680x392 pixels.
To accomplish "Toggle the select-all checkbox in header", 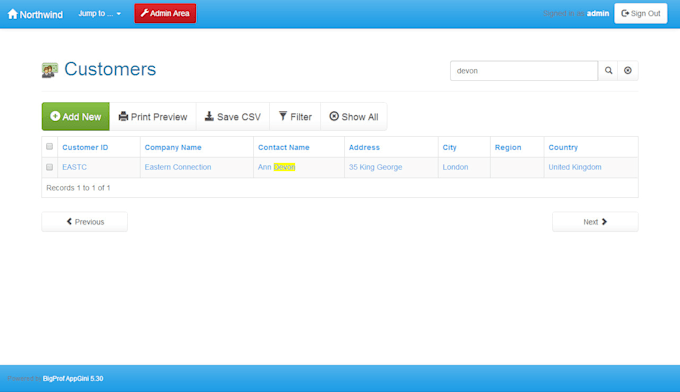I will pyautogui.click(x=49, y=147).
